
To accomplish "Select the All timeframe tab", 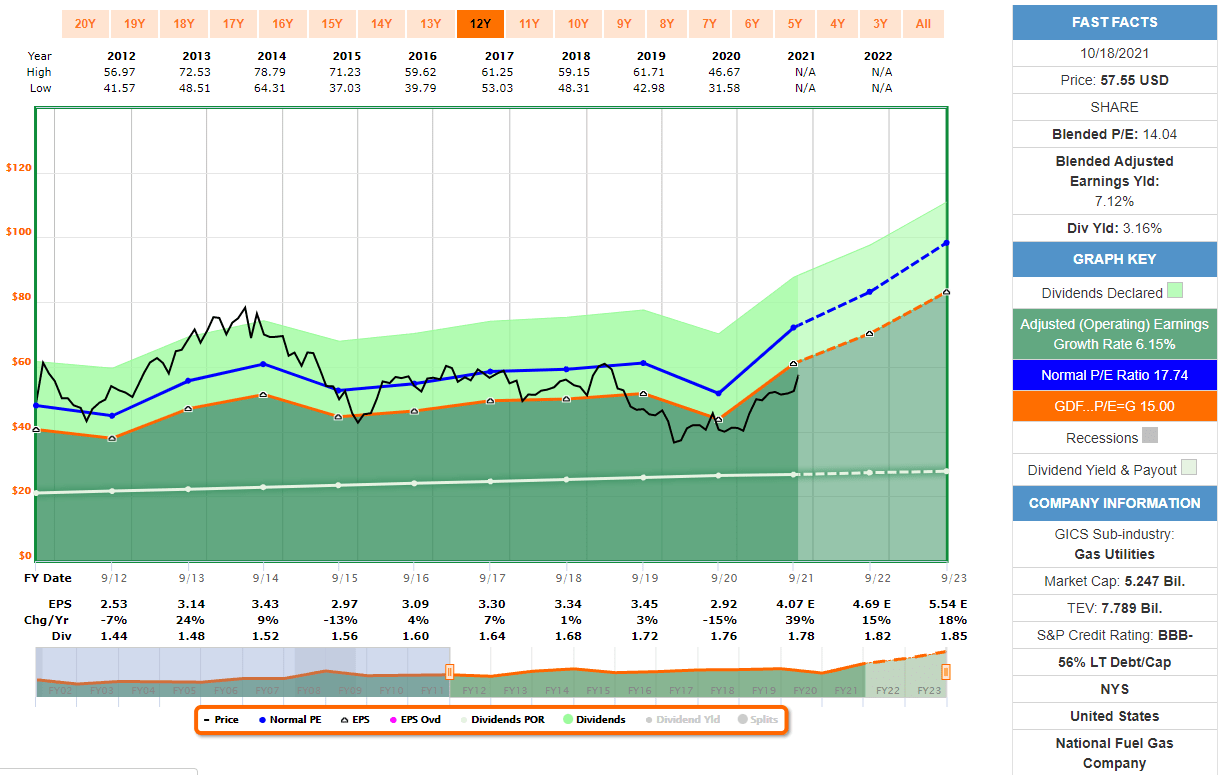I will 923,22.
